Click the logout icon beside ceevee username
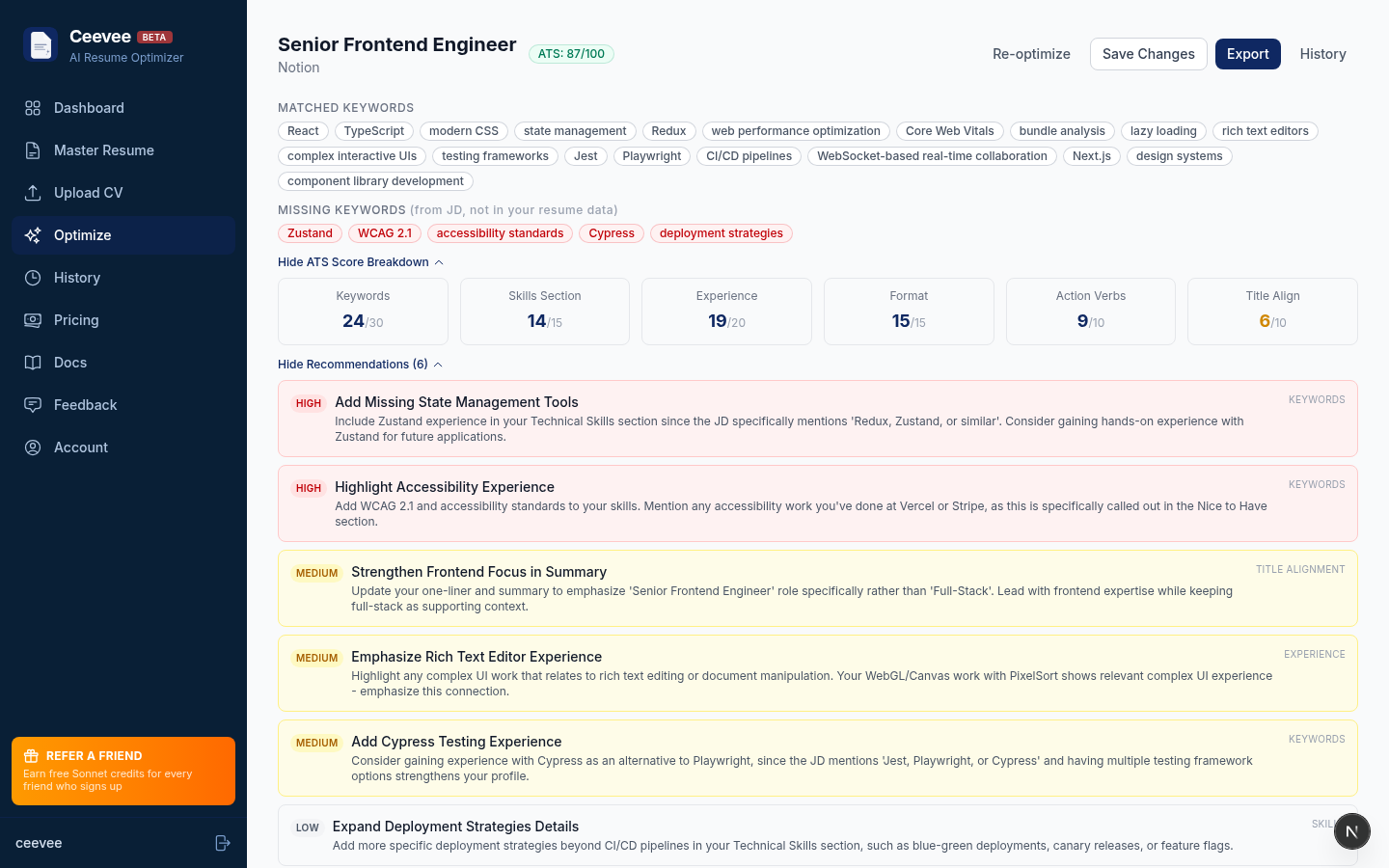 pos(223,843)
